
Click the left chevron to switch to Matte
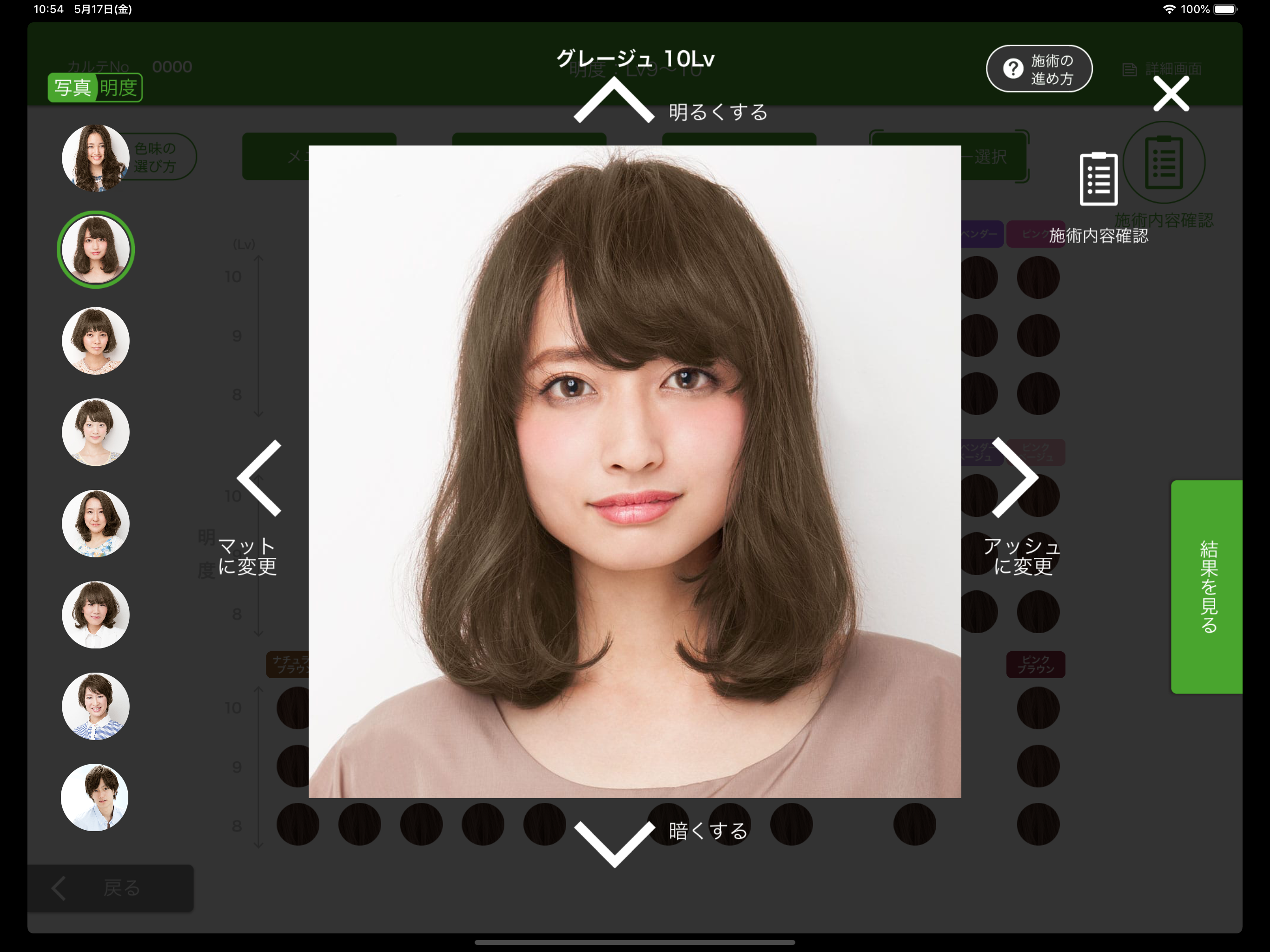[x=259, y=478]
